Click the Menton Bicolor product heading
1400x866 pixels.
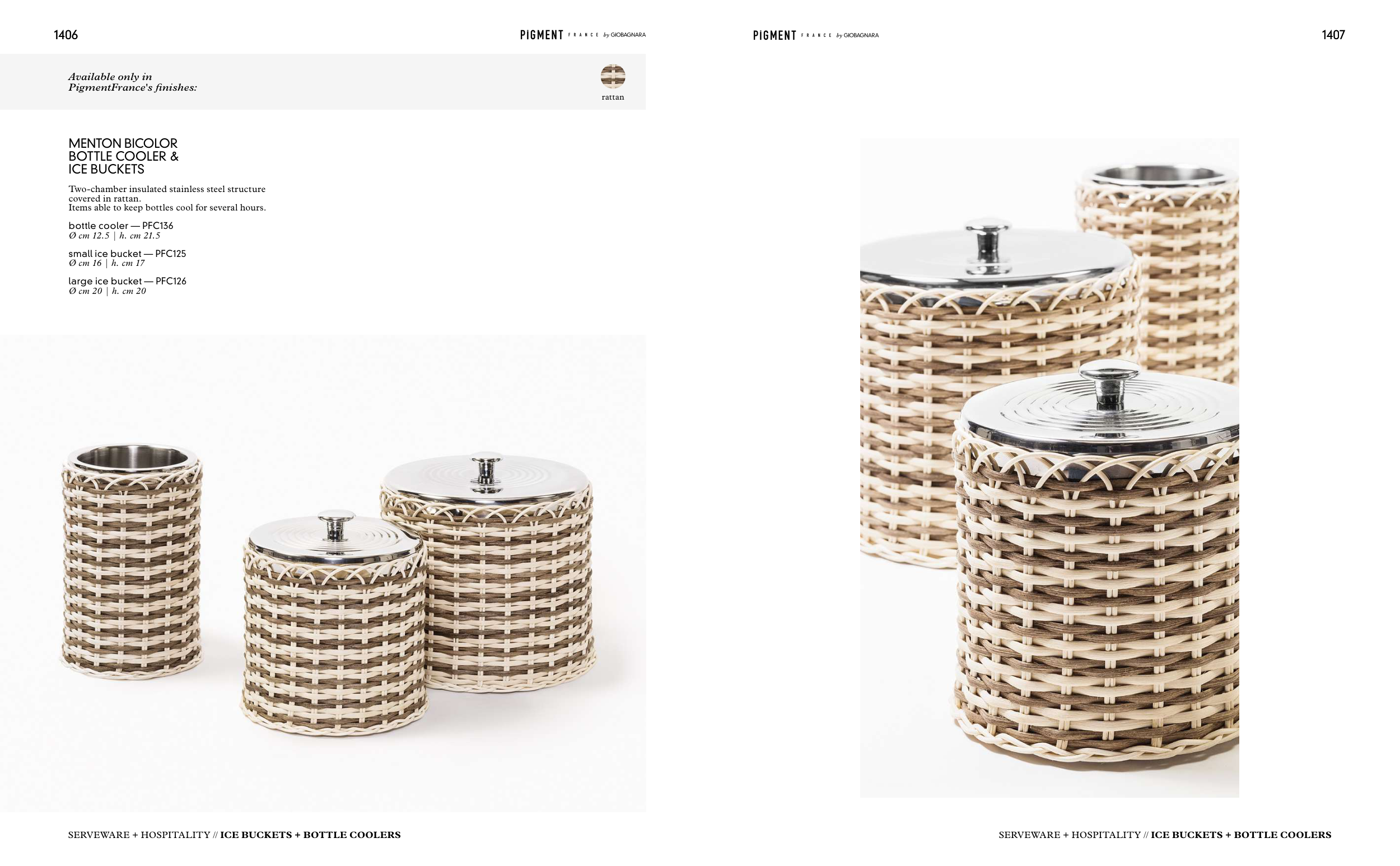pyautogui.click(x=123, y=156)
